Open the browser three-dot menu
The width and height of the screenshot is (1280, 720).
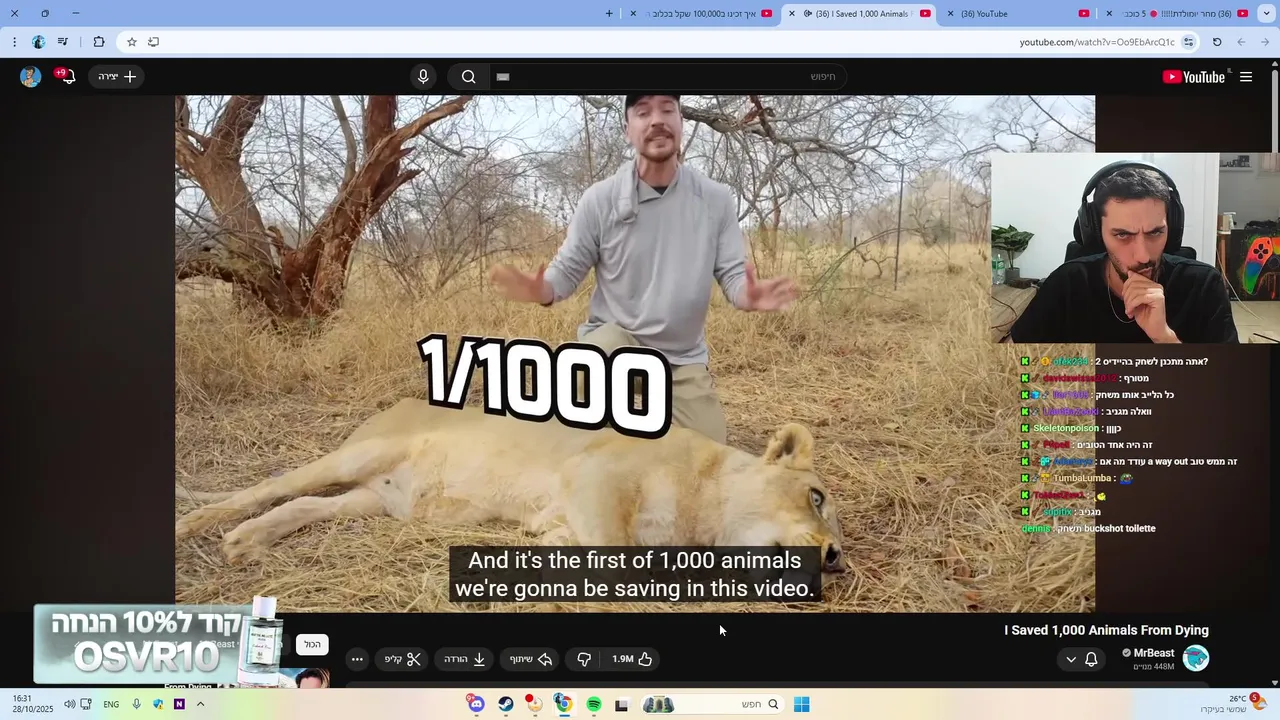coord(14,42)
